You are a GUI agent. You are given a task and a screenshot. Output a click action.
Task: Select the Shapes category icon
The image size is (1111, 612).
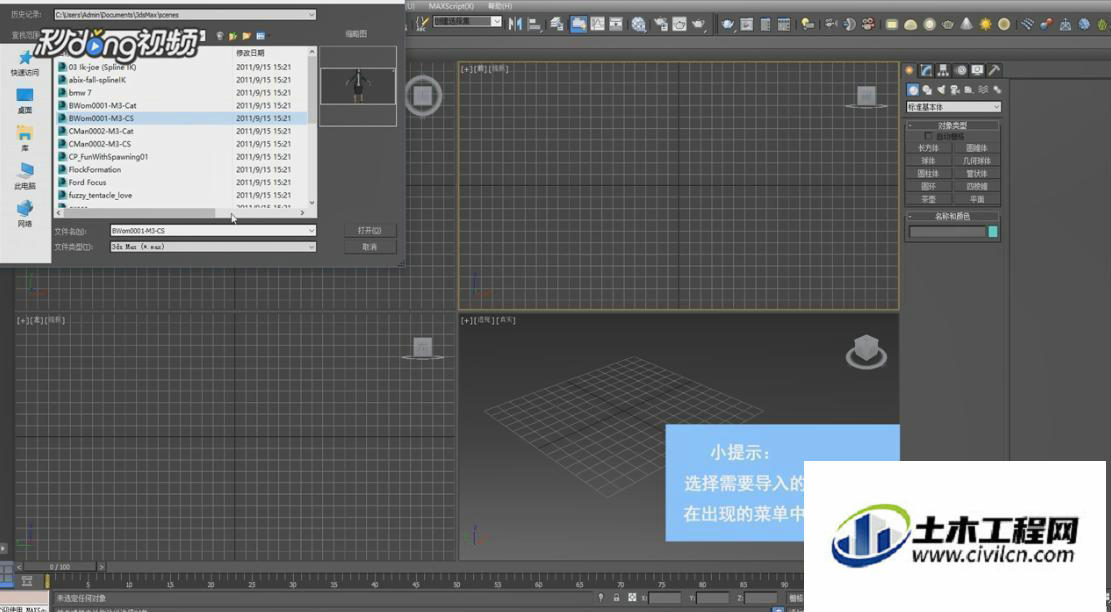point(927,90)
